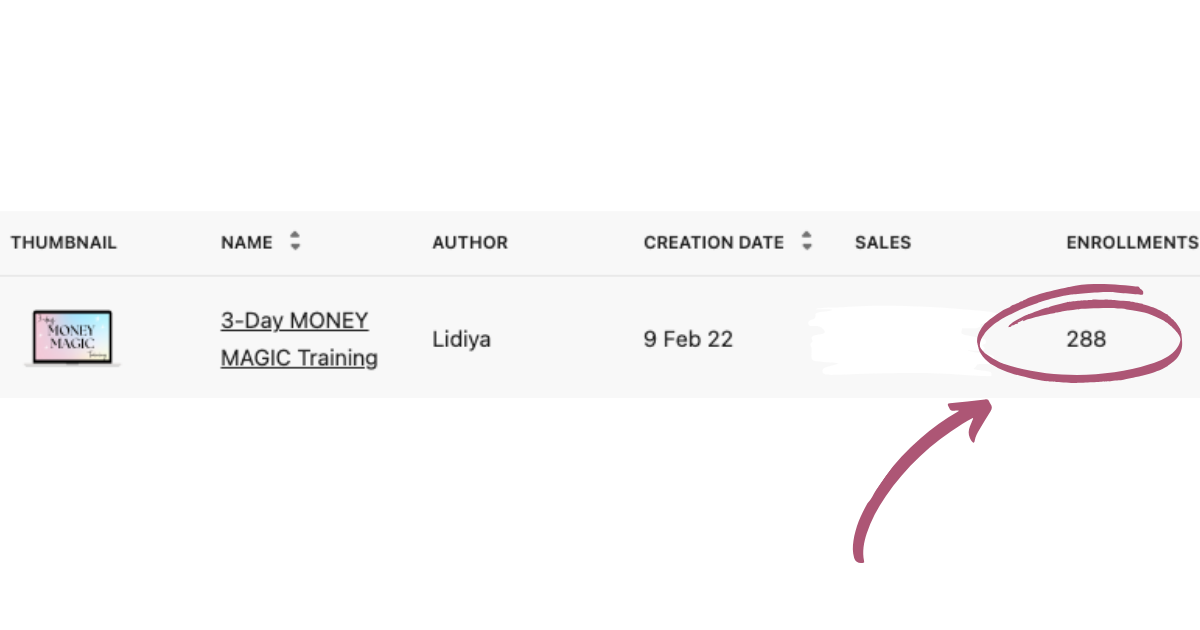1200x630 pixels.
Task: Click the MONEY MAGIC laptop thumbnail
Action: click(72, 338)
